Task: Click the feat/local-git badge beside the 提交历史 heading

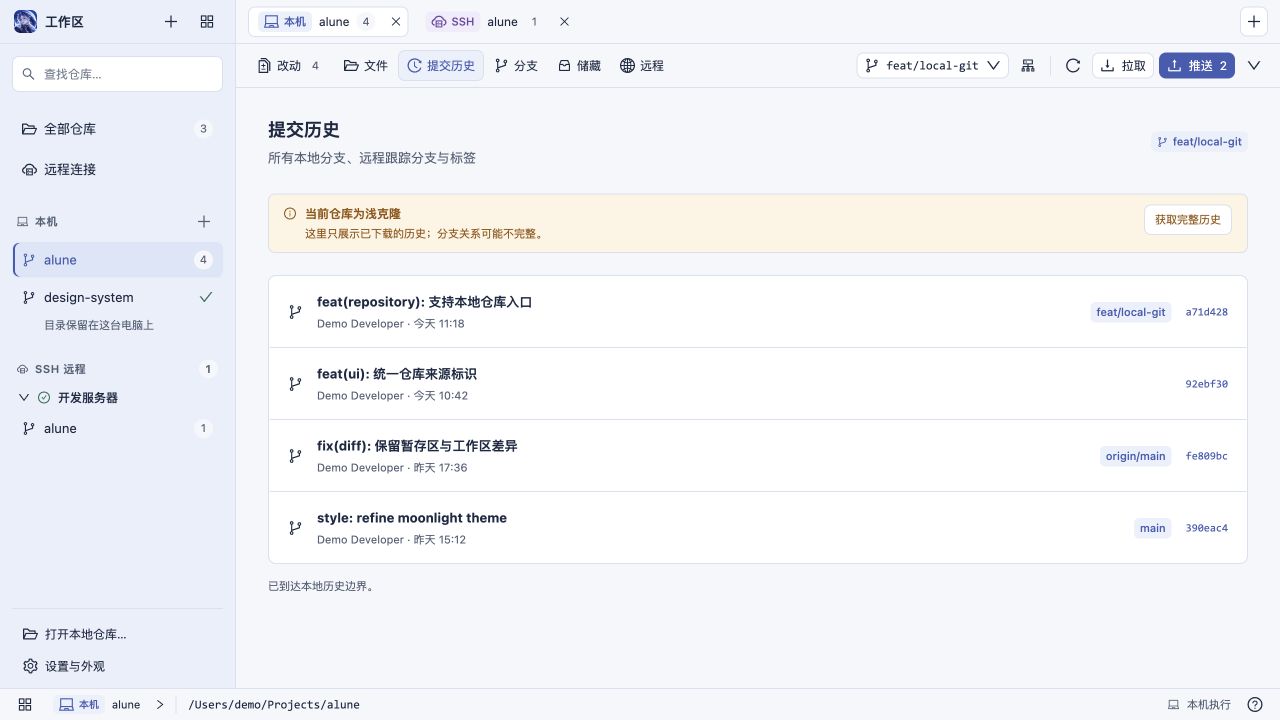Action: (1199, 142)
